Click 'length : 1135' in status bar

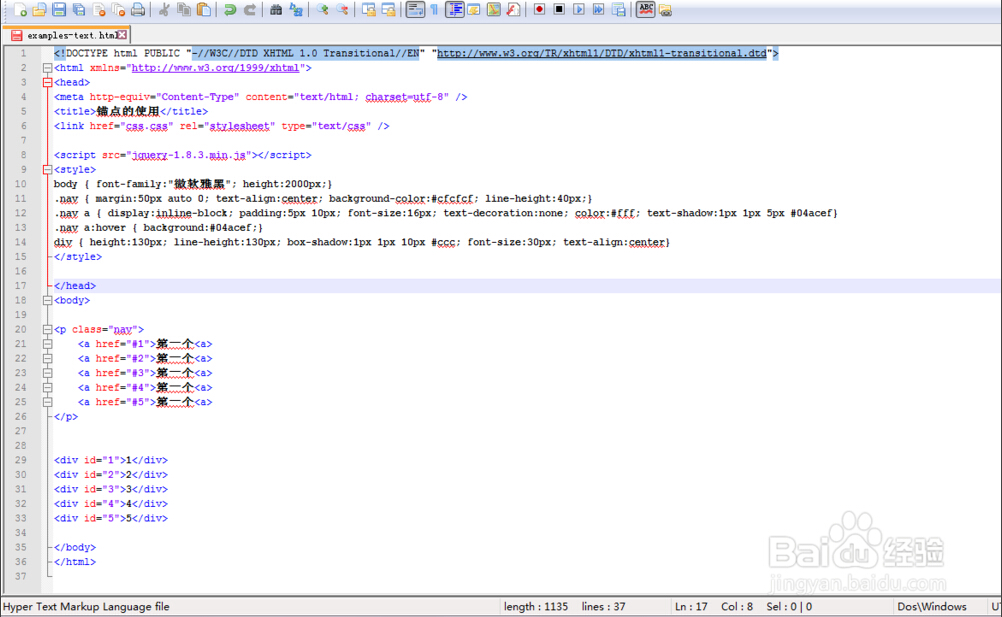coord(536,607)
